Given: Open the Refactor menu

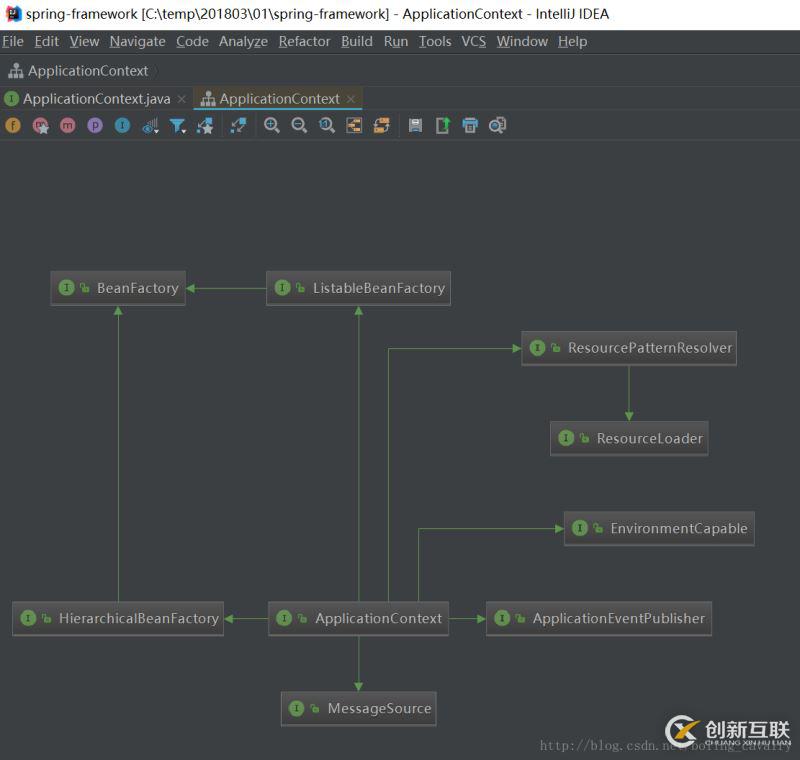Looking at the screenshot, I should [x=305, y=41].
